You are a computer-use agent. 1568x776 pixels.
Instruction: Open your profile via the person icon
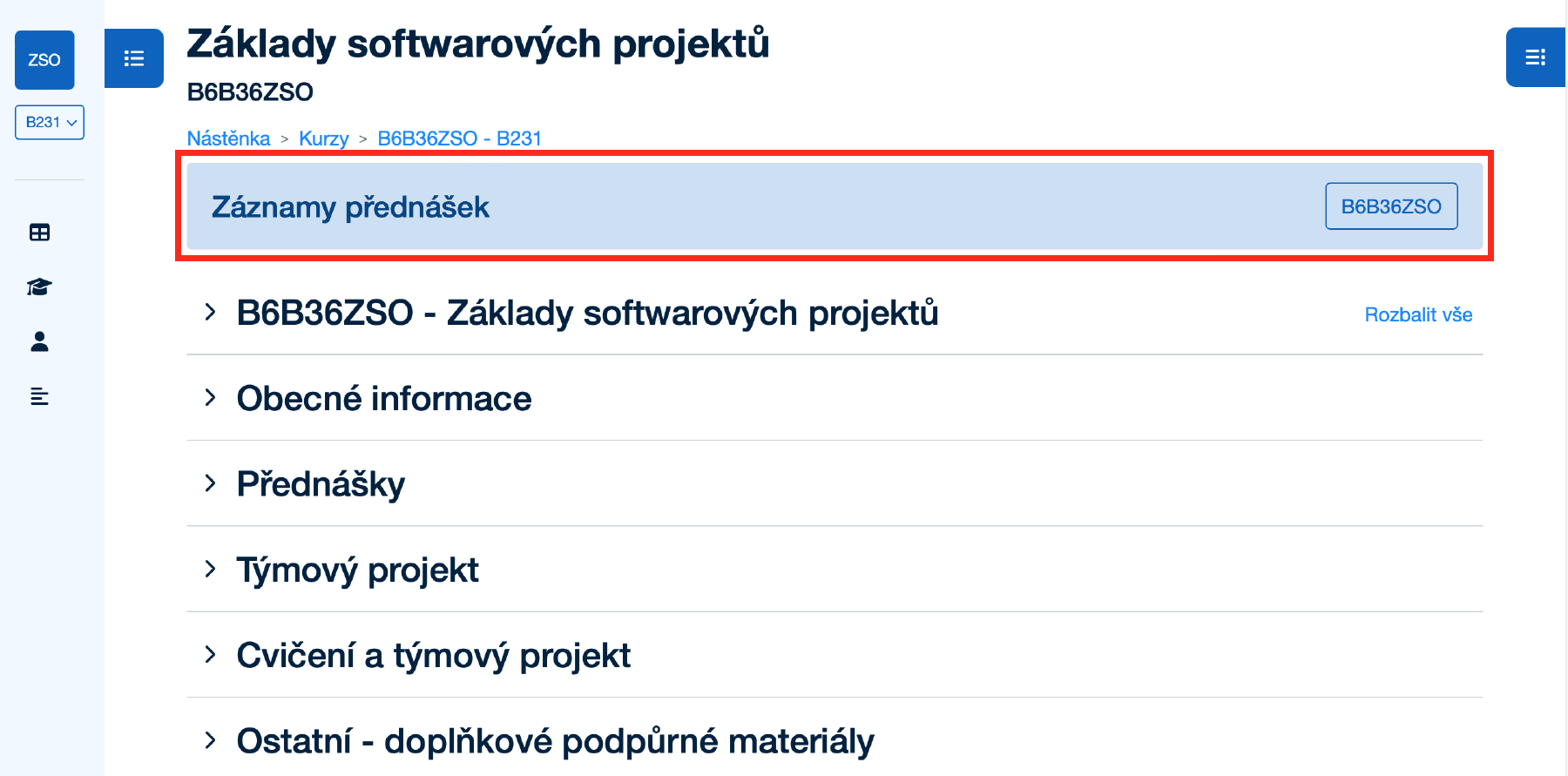[x=38, y=342]
